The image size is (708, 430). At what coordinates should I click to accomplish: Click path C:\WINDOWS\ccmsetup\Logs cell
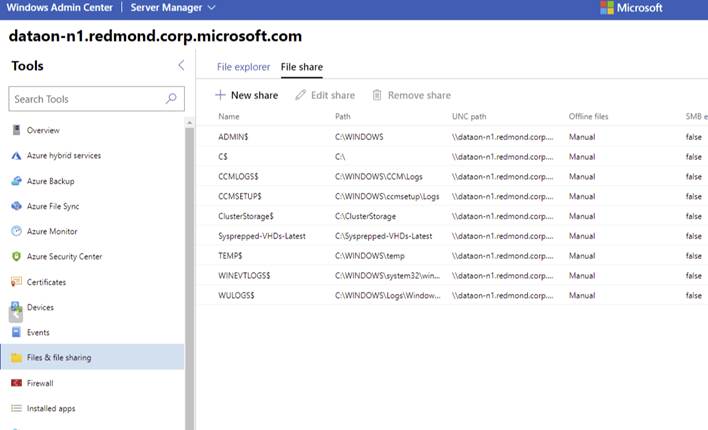tap(387, 196)
